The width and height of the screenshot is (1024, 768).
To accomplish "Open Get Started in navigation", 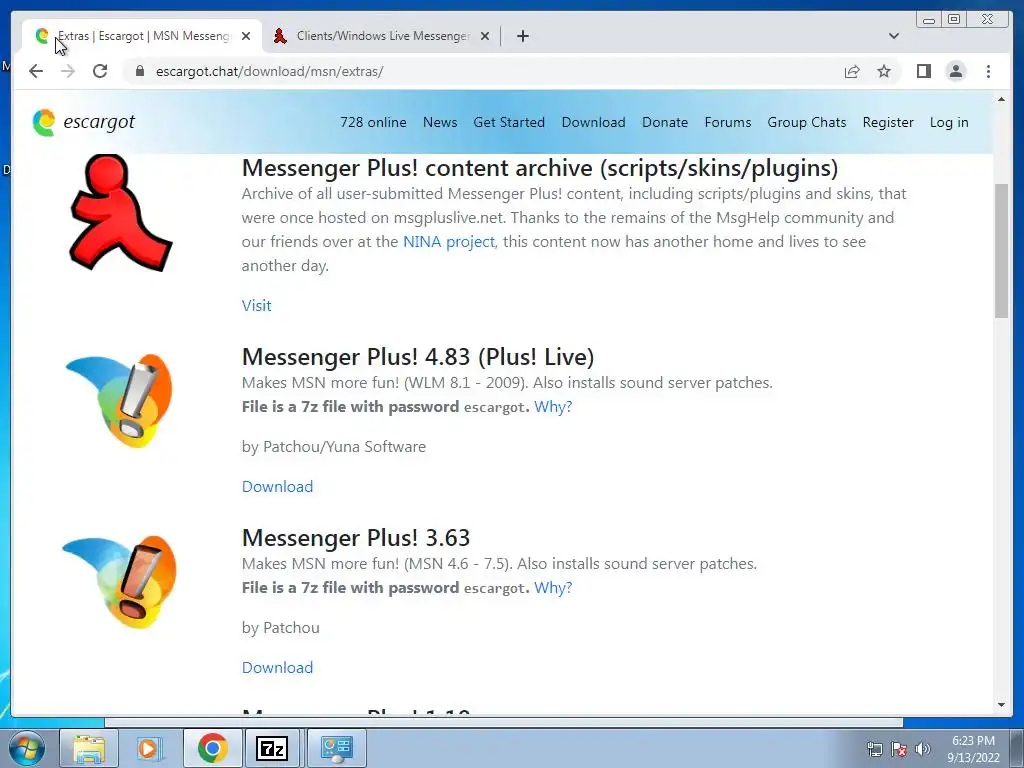I will (x=509, y=122).
